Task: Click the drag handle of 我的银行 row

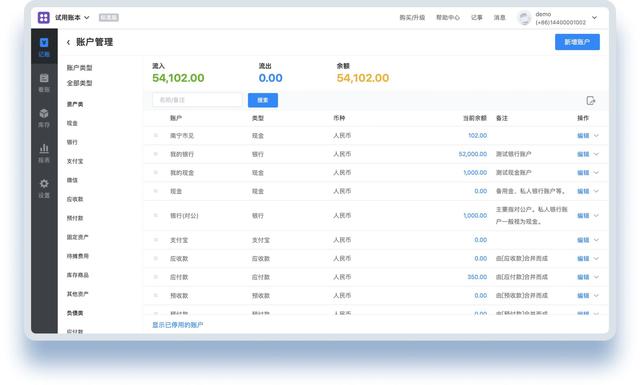Action: click(156, 154)
